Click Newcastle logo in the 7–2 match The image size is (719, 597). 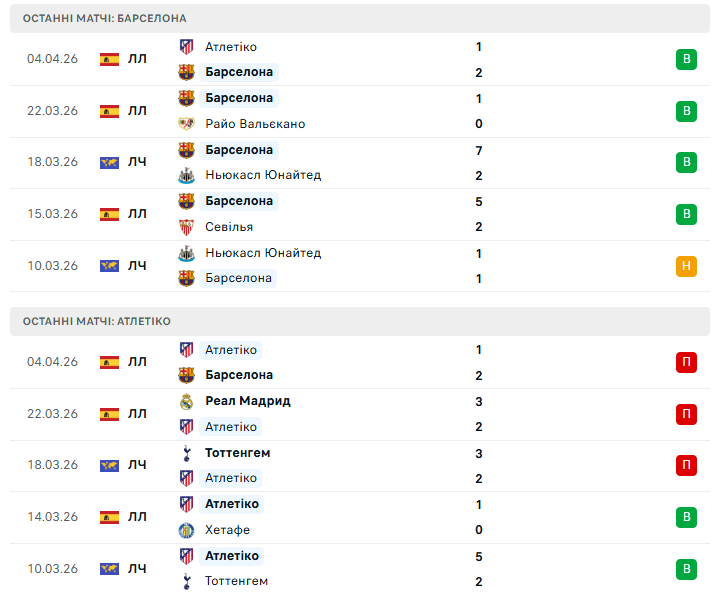point(186,175)
